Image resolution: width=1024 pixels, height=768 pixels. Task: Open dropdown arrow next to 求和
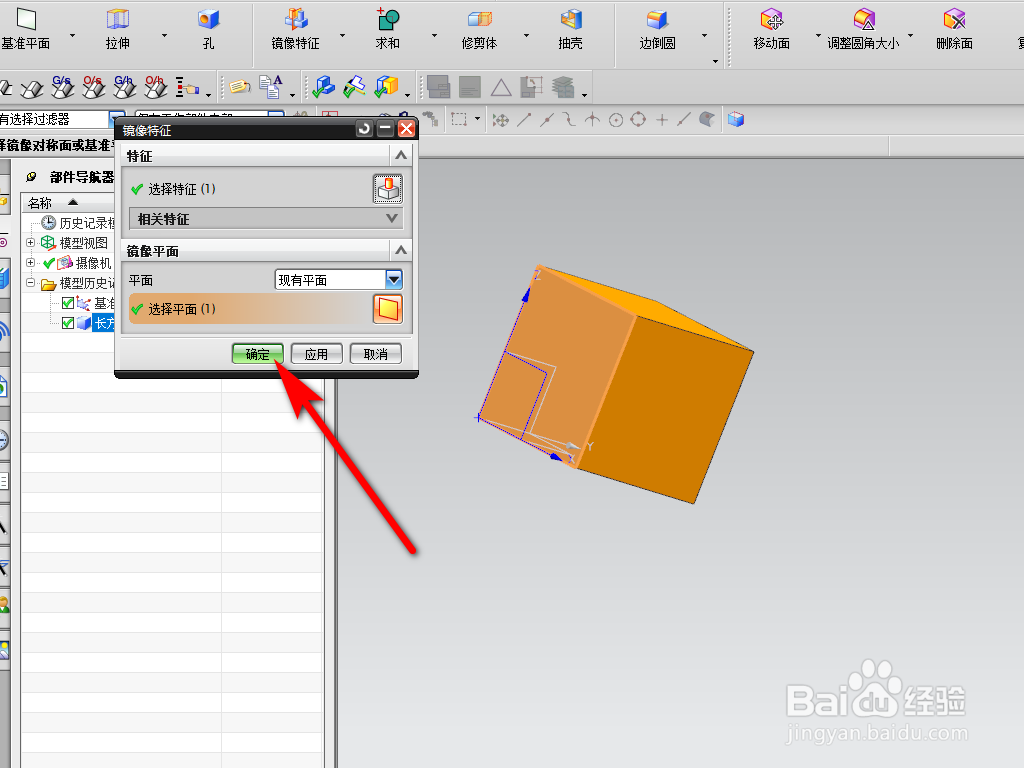(434, 35)
